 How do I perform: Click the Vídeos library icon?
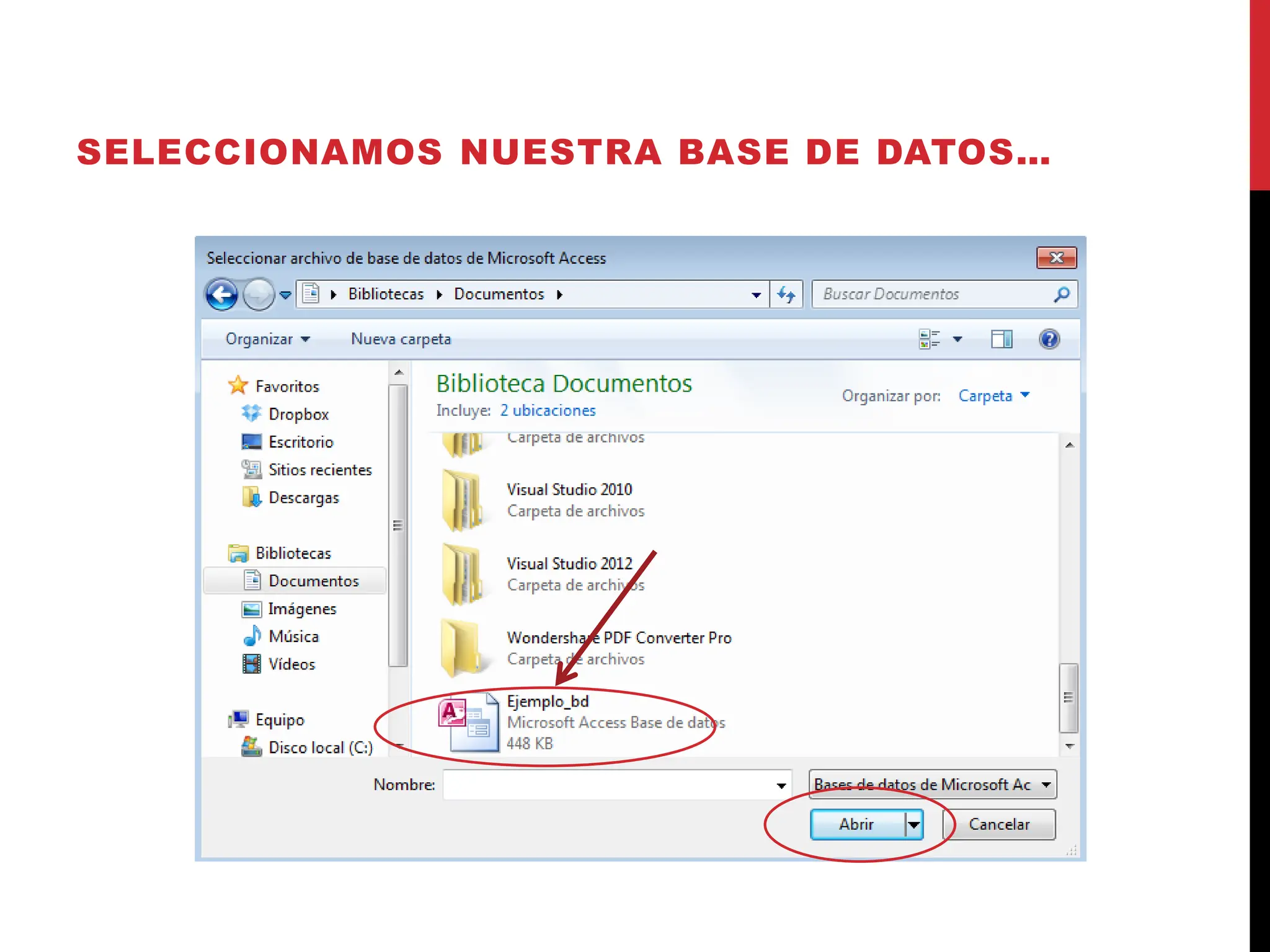(251, 664)
